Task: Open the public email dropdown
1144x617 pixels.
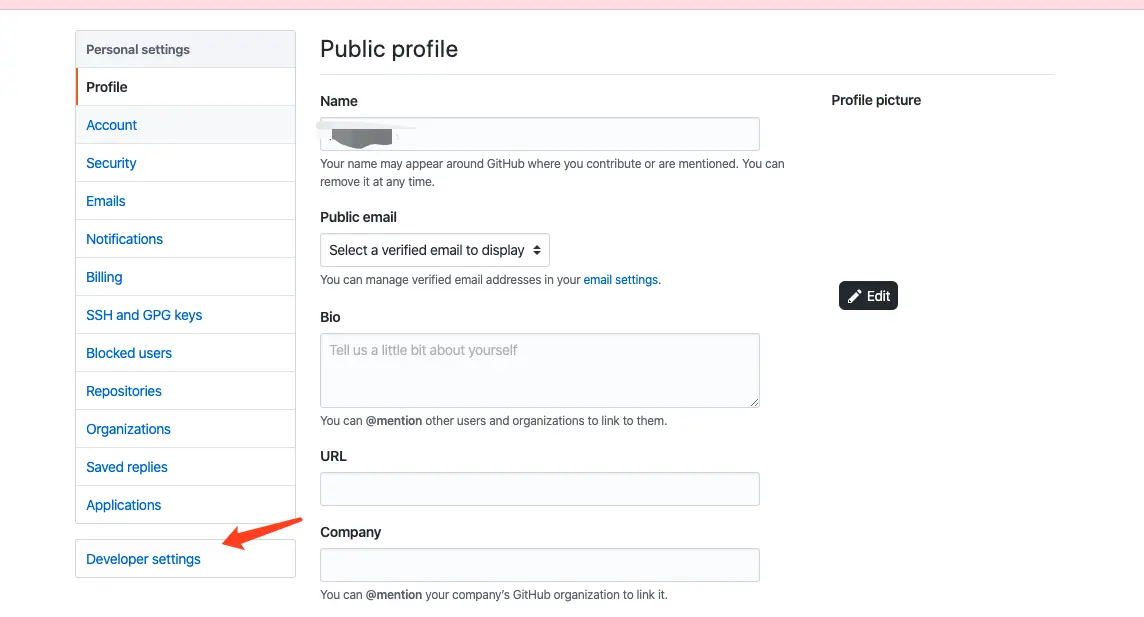Action: click(x=435, y=250)
